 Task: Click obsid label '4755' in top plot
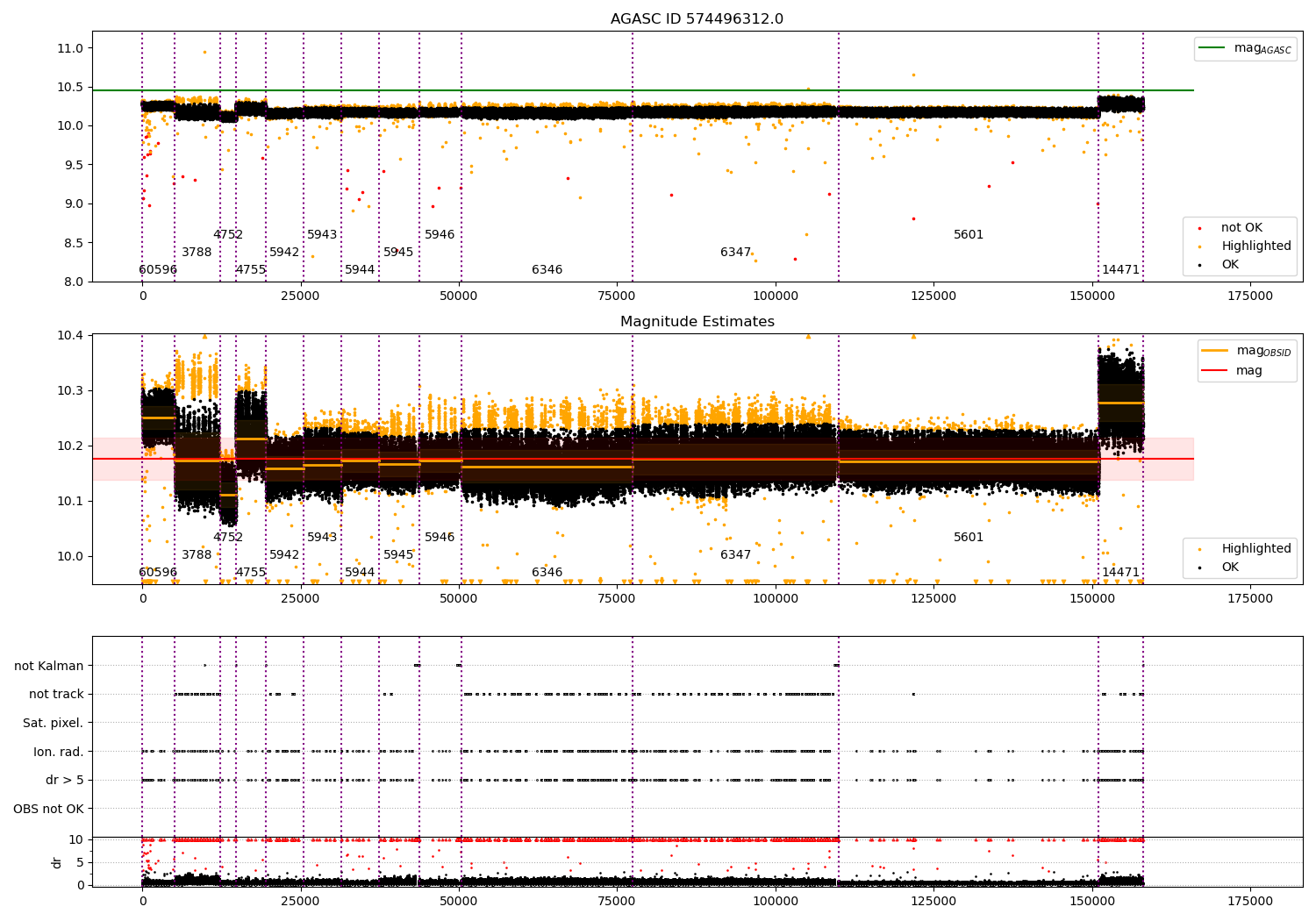click(x=250, y=269)
